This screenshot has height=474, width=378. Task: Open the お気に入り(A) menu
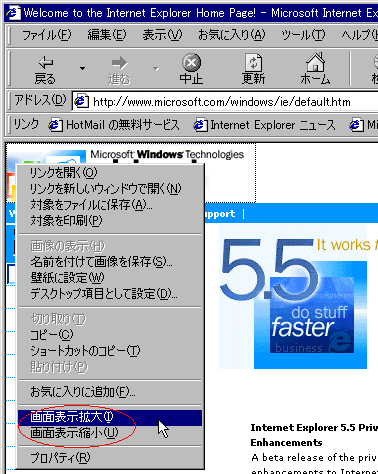pyautogui.click(x=232, y=35)
